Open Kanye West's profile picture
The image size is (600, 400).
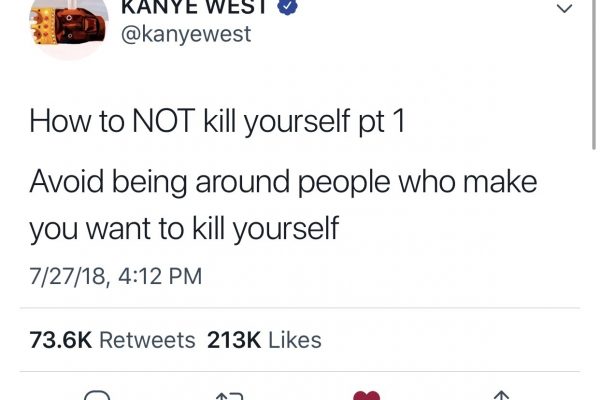(68, 27)
